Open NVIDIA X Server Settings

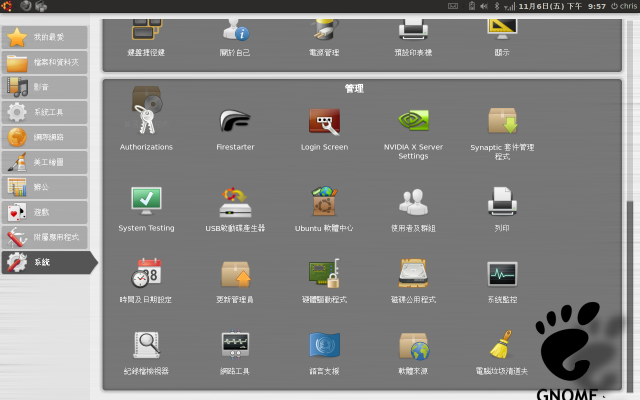(413, 120)
